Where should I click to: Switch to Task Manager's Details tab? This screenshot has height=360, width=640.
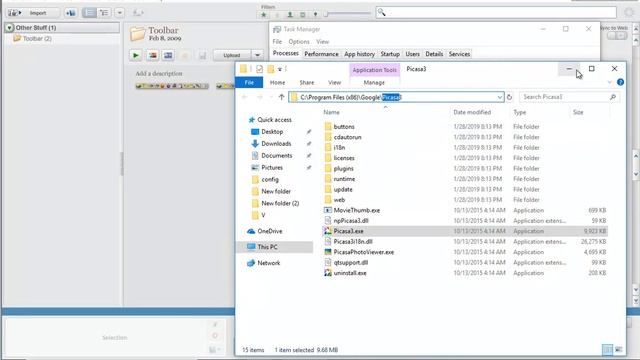click(x=434, y=54)
